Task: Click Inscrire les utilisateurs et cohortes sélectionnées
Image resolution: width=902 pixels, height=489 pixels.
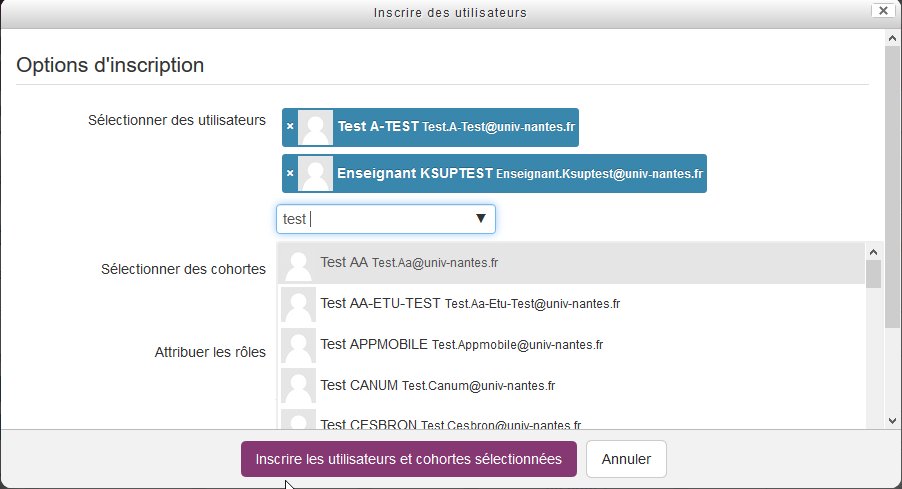Action: click(408, 459)
